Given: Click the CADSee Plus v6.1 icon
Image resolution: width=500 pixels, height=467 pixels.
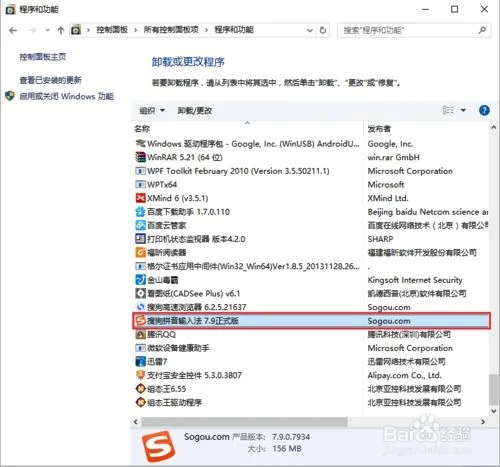Looking at the screenshot, I should (140, 293).
